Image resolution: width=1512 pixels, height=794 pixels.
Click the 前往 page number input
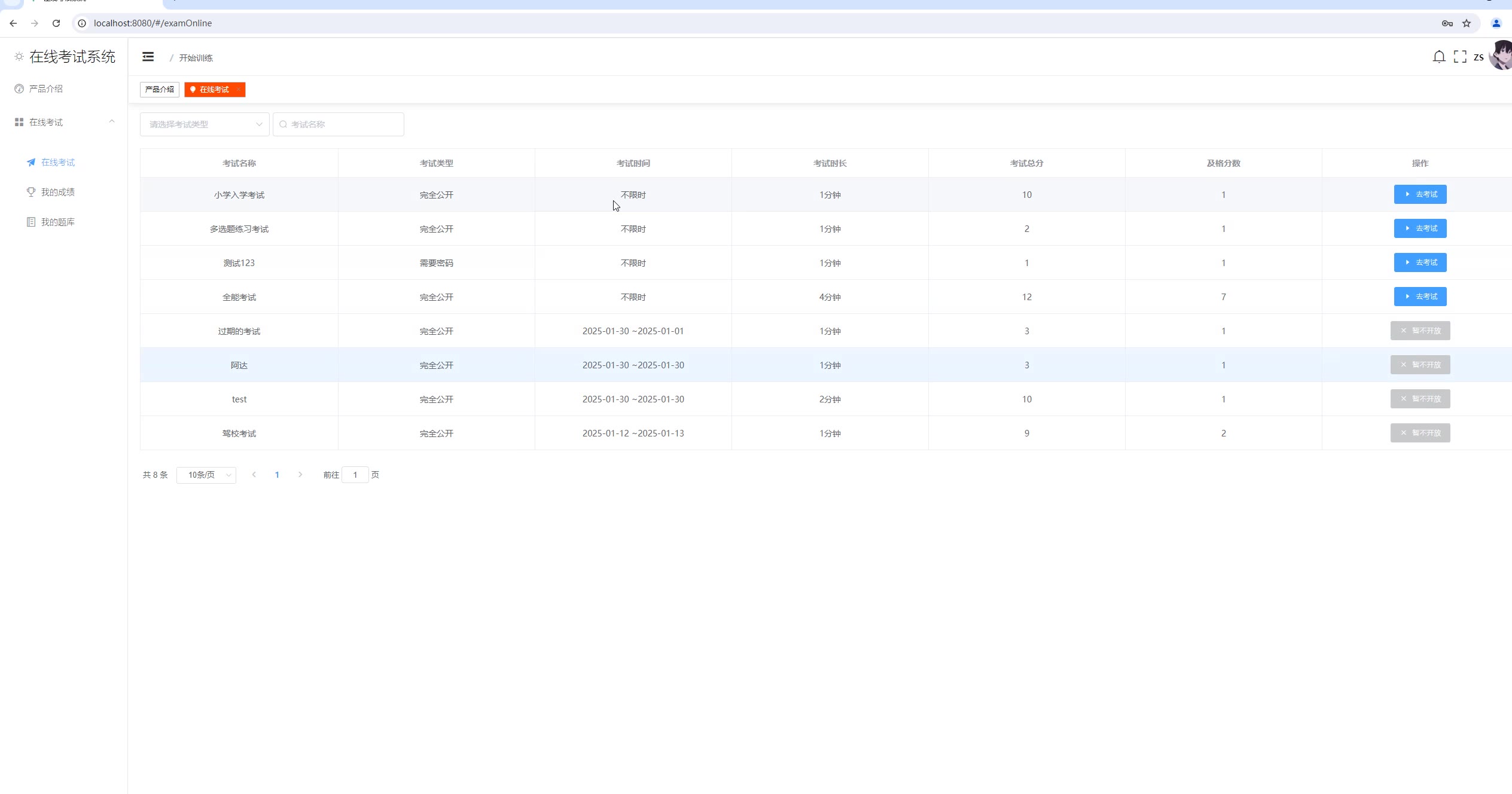[355, 475]
